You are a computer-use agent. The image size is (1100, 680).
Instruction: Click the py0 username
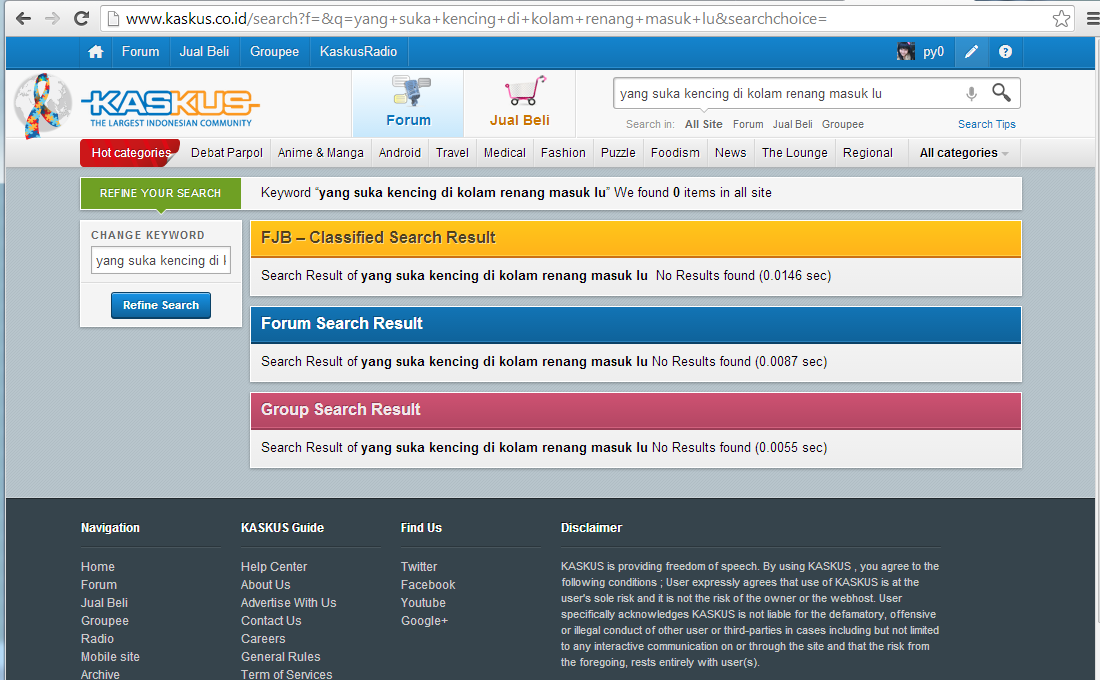pos(933,52)
